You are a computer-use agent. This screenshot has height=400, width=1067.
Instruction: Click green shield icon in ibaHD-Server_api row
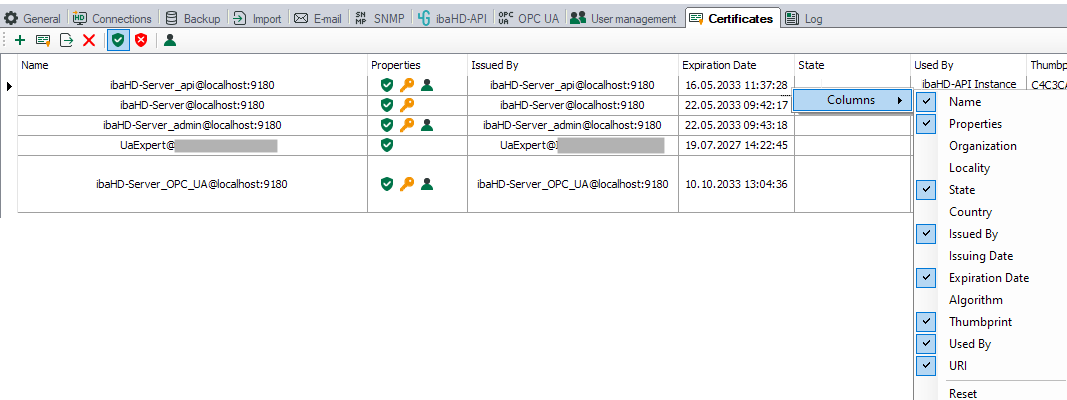(x=387, y=85)
